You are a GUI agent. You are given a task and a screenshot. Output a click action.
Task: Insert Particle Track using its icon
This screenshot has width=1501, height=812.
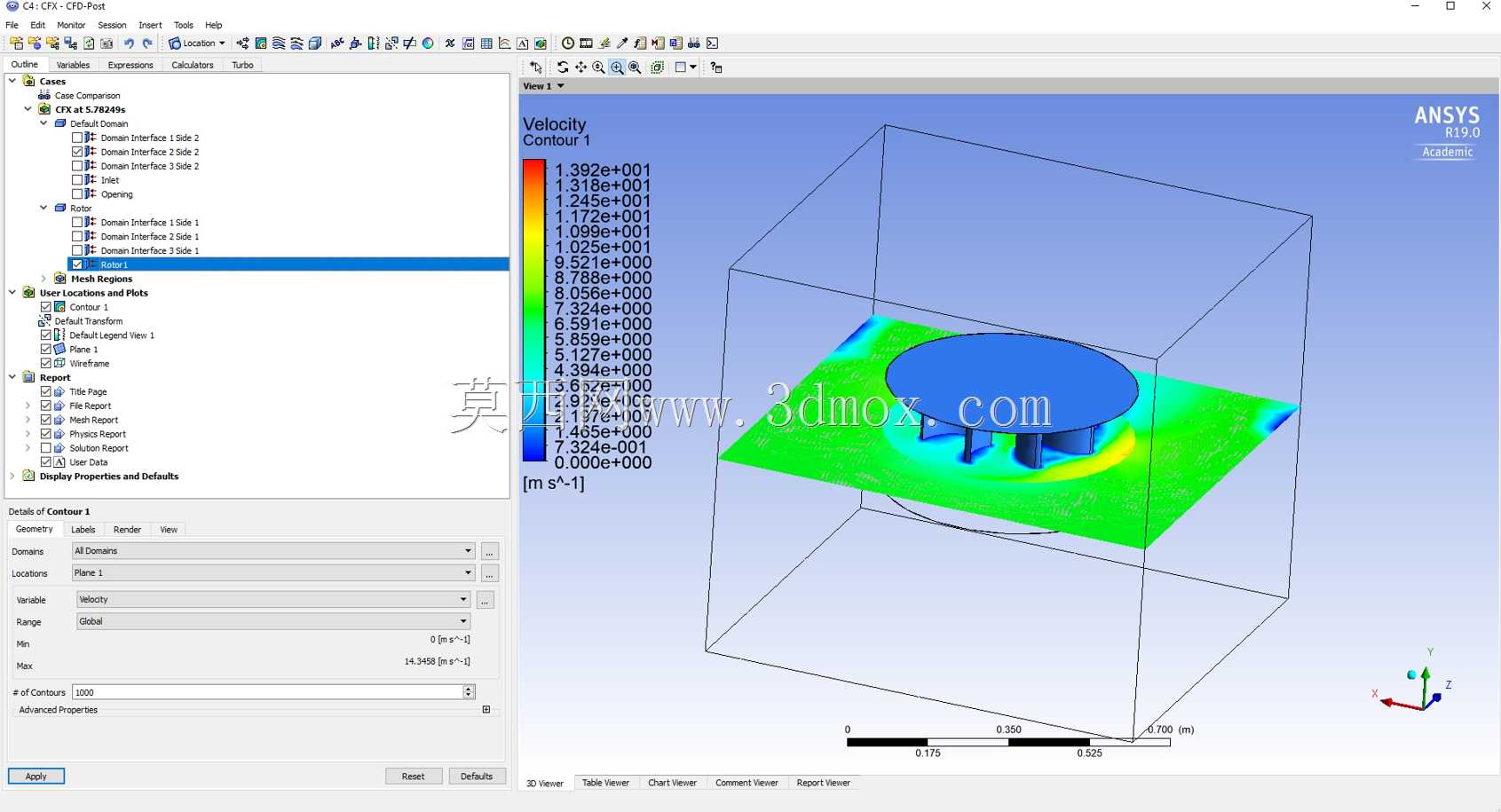point(296,43)
